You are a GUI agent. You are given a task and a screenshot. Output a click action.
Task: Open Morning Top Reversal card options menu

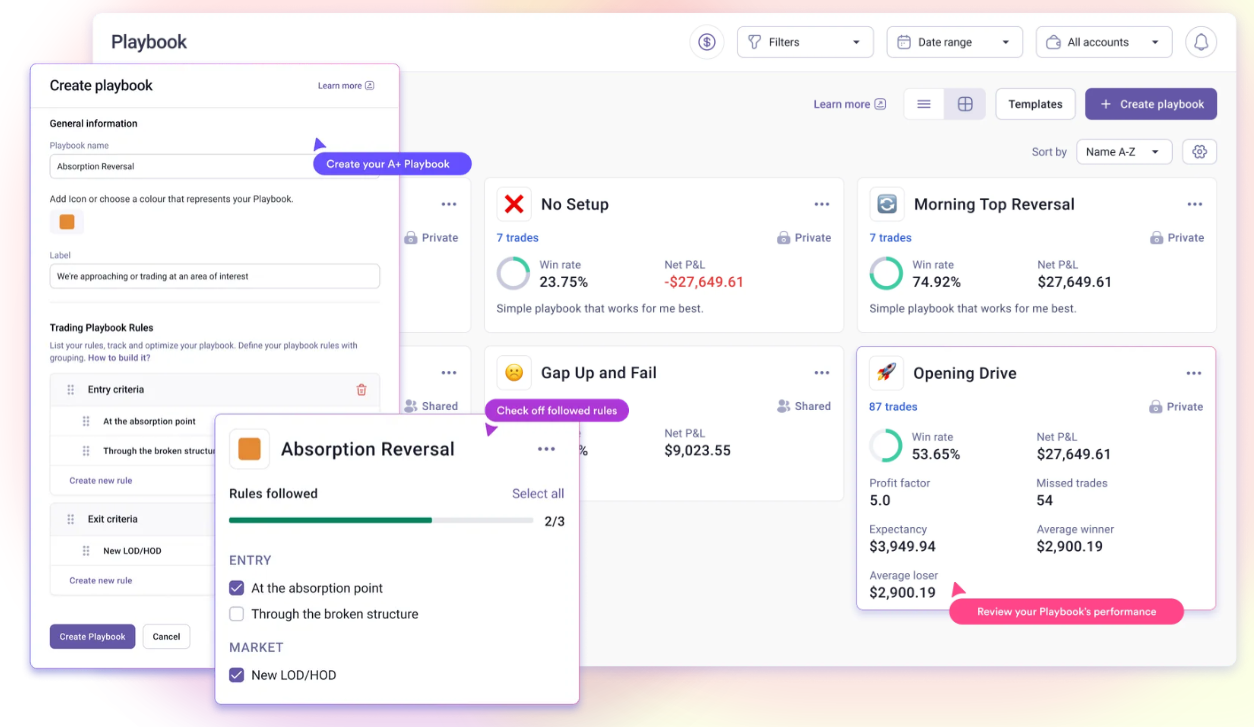point(1195,204)
